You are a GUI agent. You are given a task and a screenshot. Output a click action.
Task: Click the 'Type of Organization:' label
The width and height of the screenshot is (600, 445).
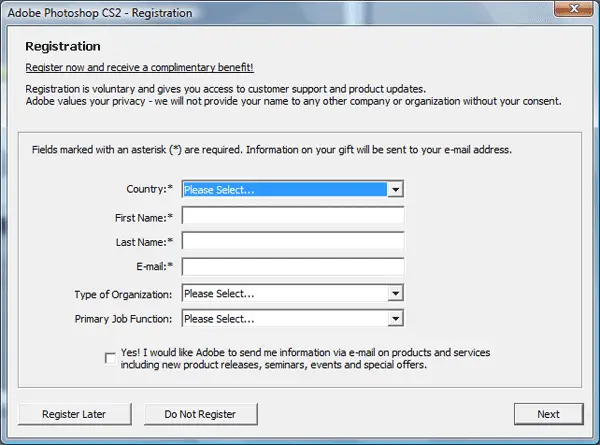[123, 294]
